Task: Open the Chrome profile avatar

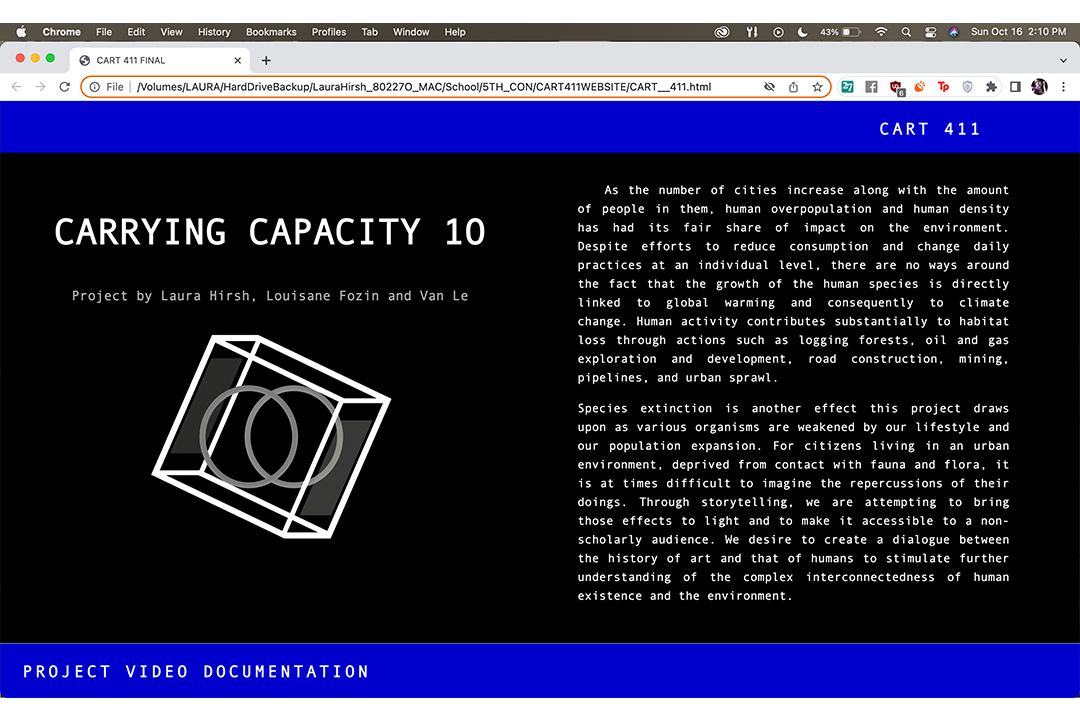Action: pos(1039,87)
